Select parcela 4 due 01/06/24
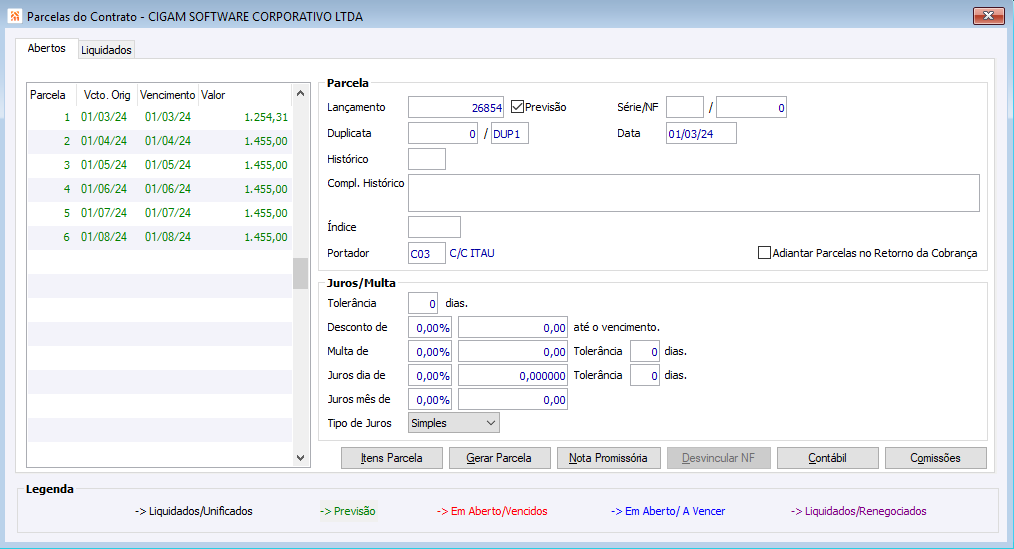Image resolution: width=1014 pixels, height=549 pixels. point(160,189)
